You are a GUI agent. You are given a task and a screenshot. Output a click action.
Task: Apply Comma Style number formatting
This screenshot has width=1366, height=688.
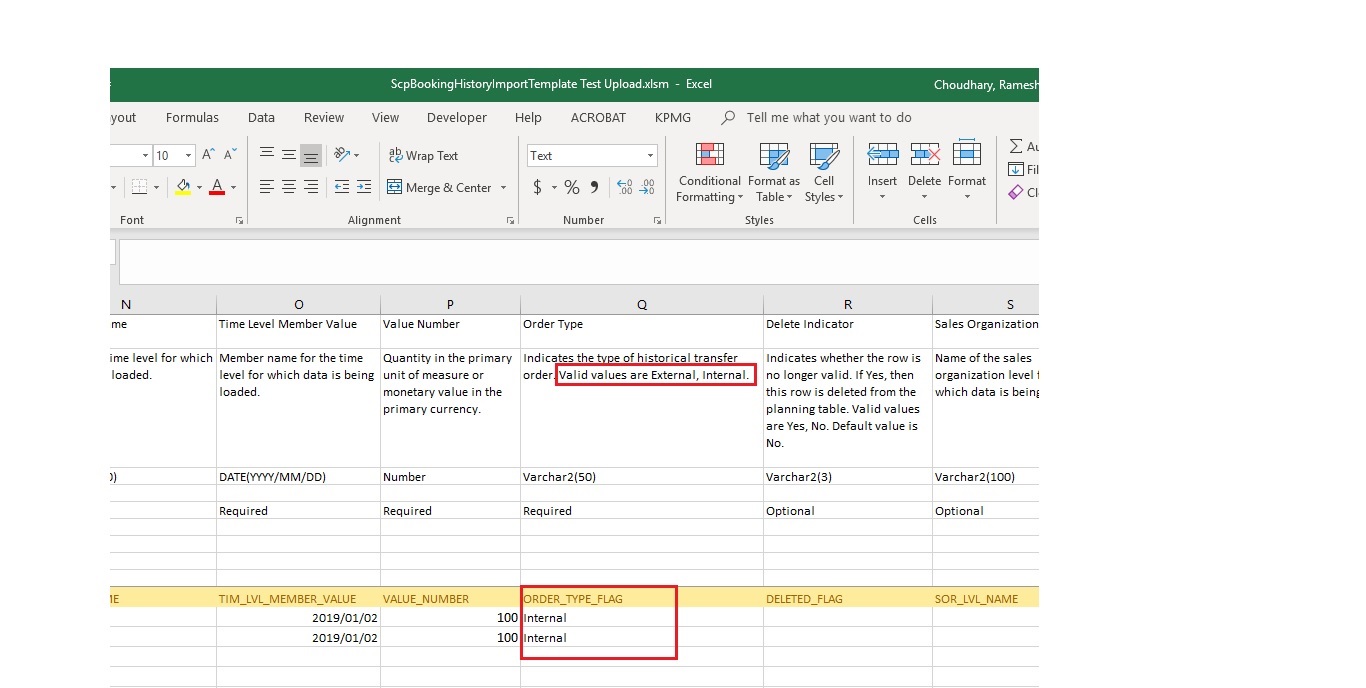coord(592,187)
